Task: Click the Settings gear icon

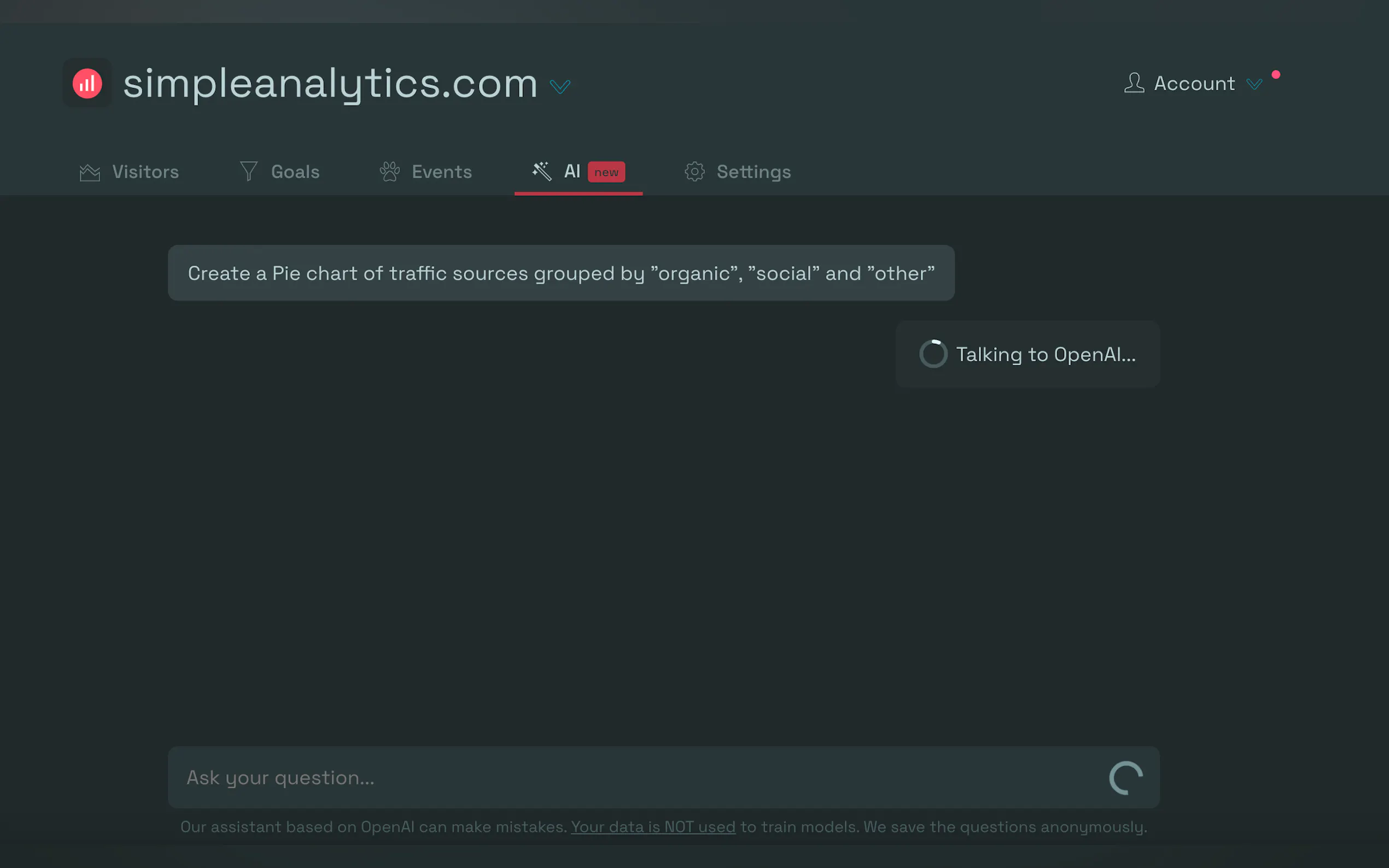Action: point(695,172)
